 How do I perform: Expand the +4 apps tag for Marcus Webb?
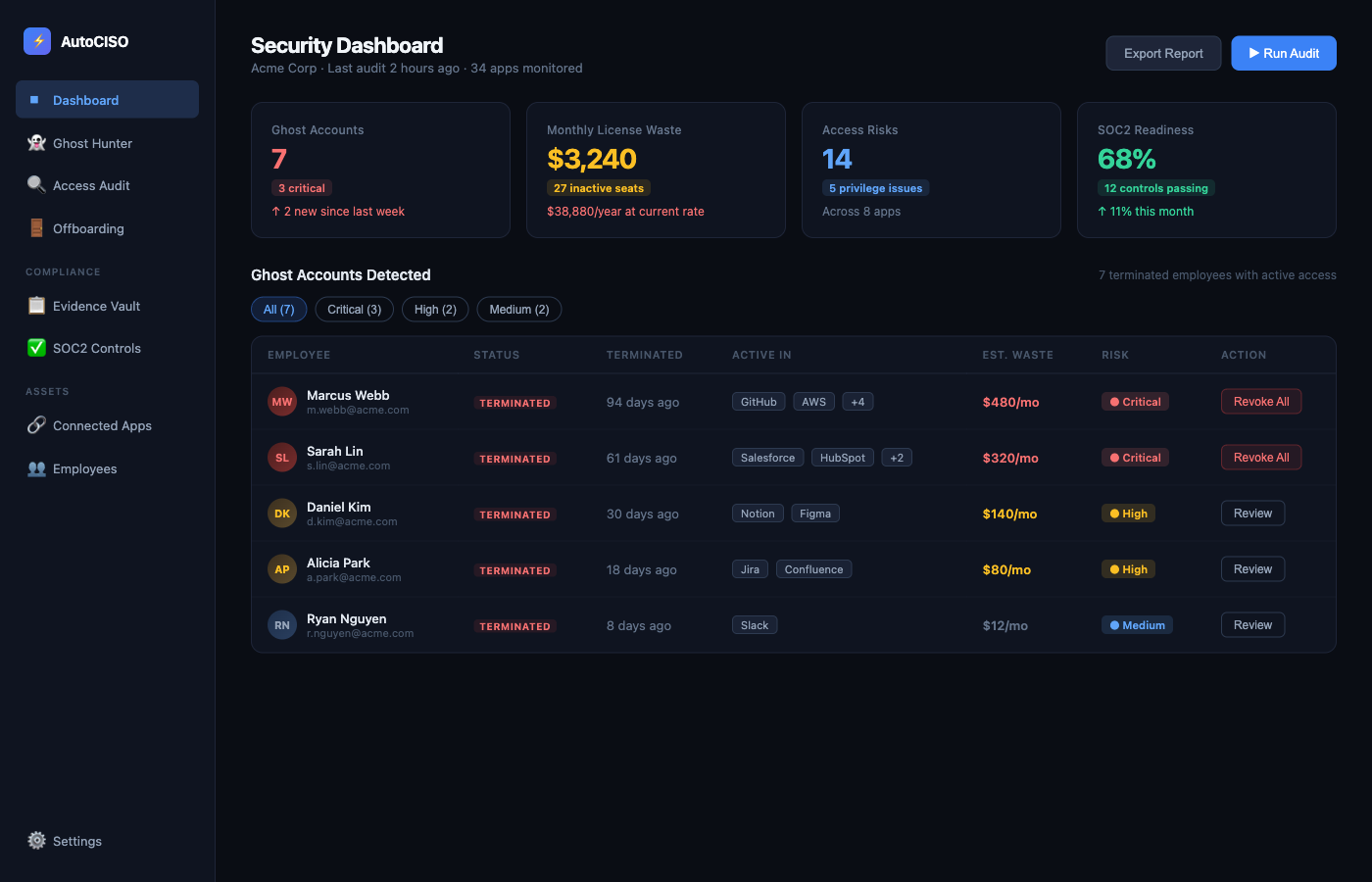(857, 402)
